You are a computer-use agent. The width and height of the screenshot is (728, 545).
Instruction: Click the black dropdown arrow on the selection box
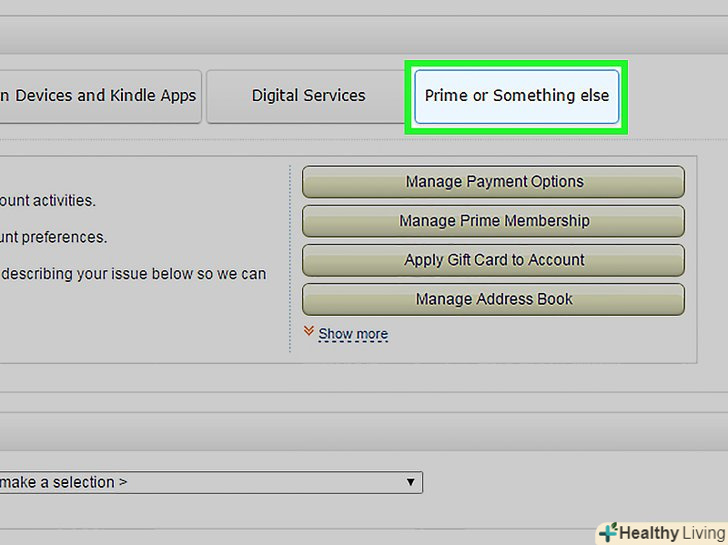coord(410,482)
